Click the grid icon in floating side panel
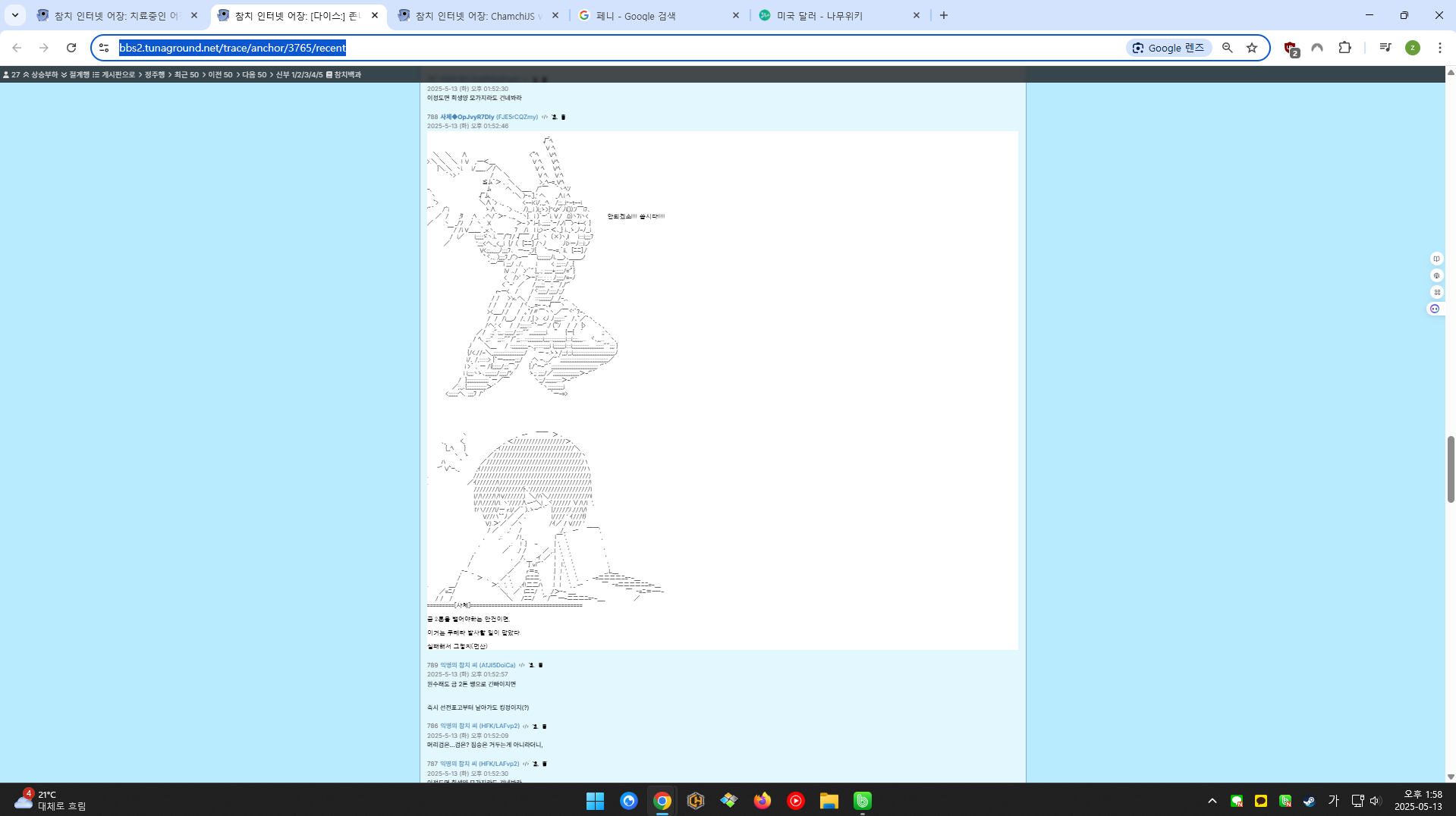The height and width of the screenshot is (816, 1456). click(1436, 292)
